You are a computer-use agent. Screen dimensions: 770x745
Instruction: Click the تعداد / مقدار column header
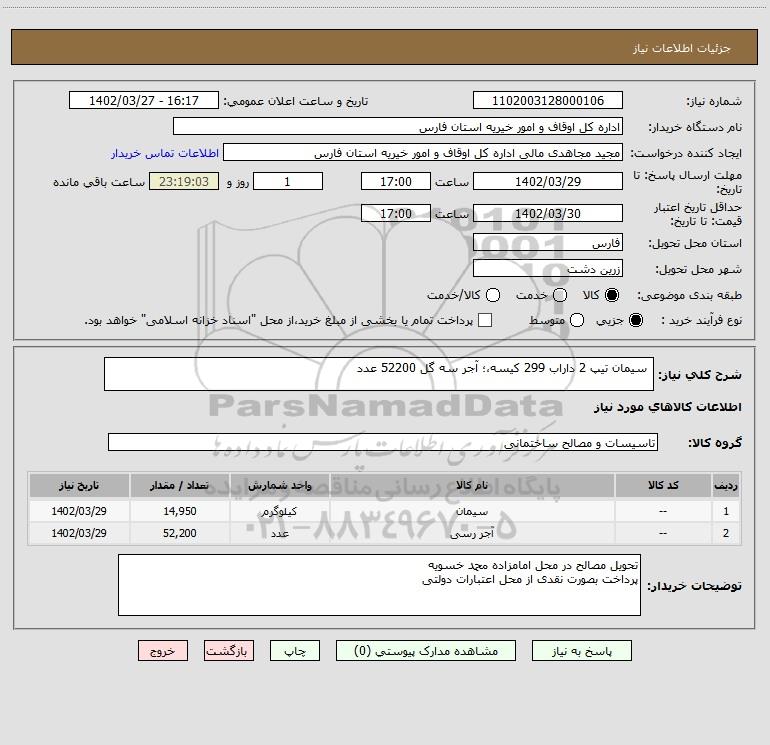[180, 485]
